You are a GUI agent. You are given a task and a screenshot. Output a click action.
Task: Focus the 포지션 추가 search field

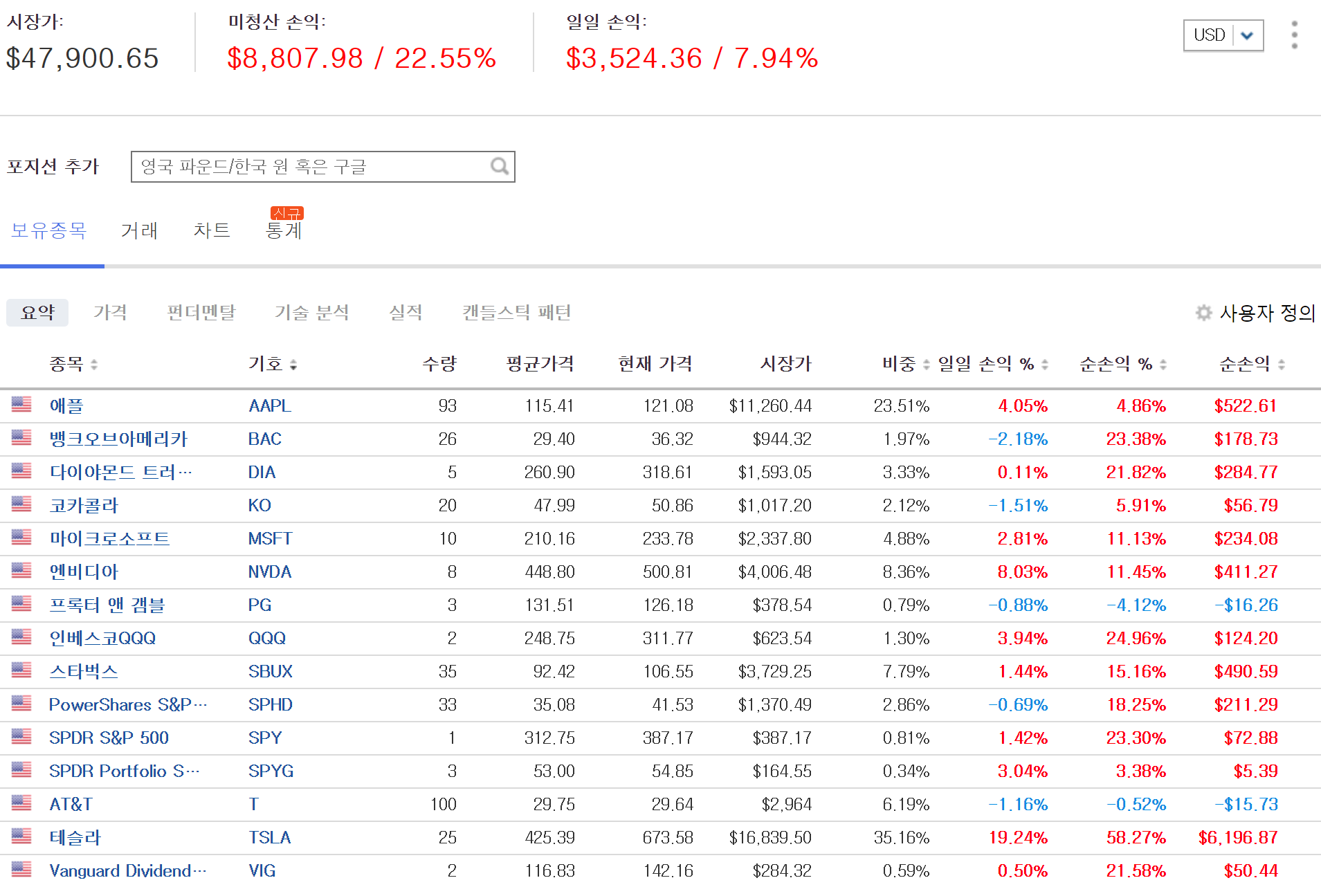(322, 167)
